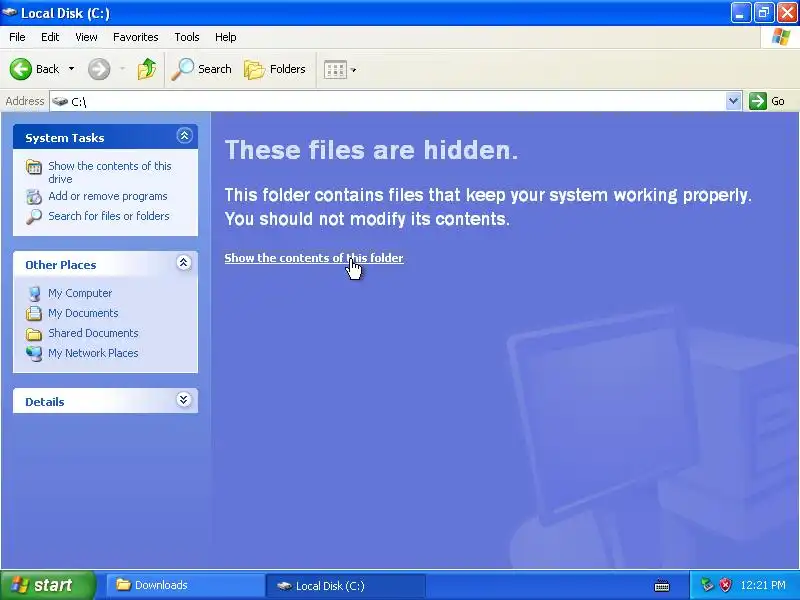Restore down the Local Disk window
Viewport: 800px width, 600px height.
(764, 13)
